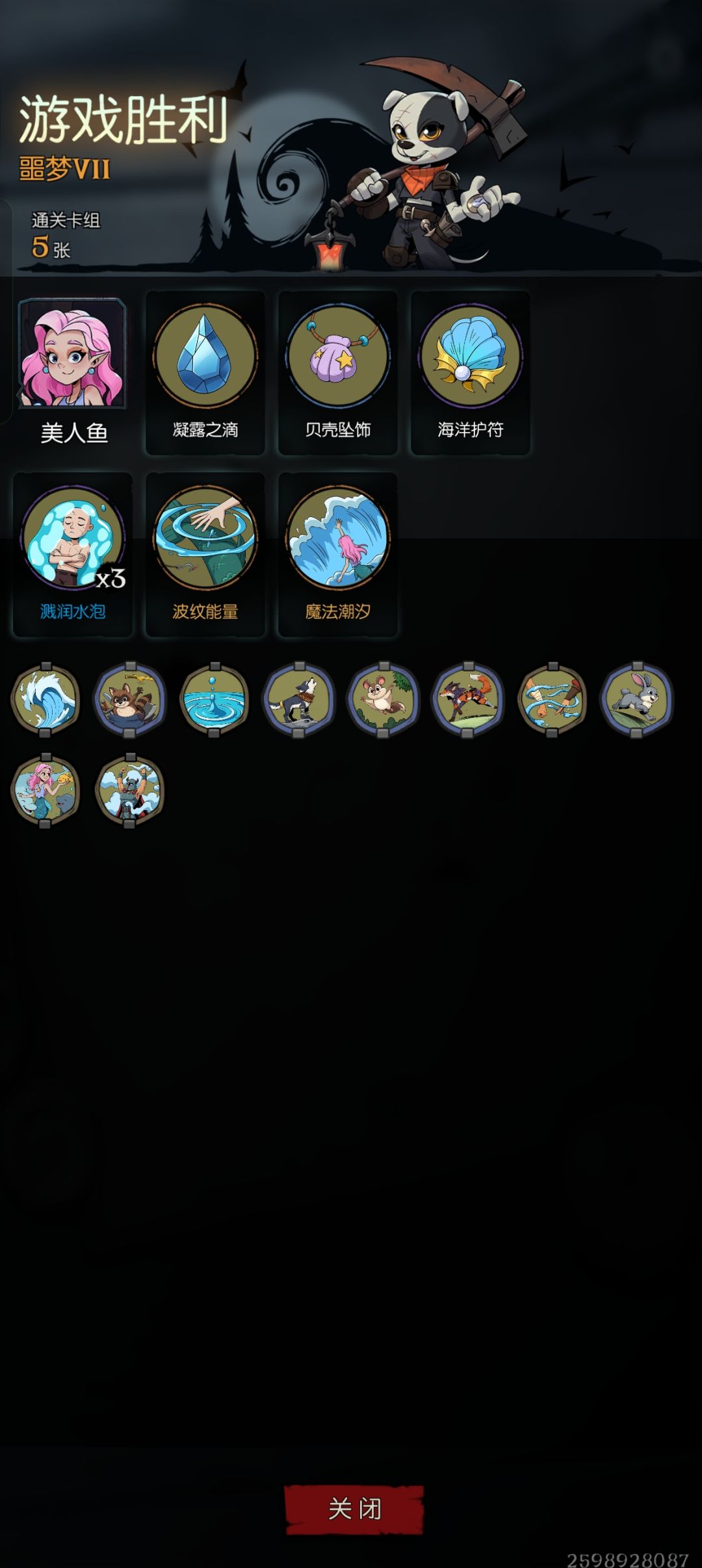The image size is (702, 1568).
Task: Tap the water droplet ripple badge
Action: point(214,699)
